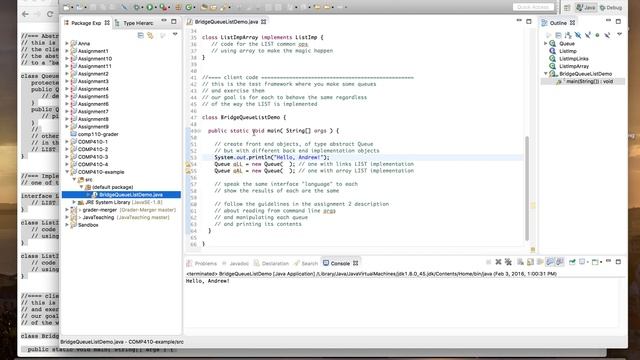Open the Run button dropdown arrow
The height and width of the screenshot is (360, 640).
tap(156, 7)
